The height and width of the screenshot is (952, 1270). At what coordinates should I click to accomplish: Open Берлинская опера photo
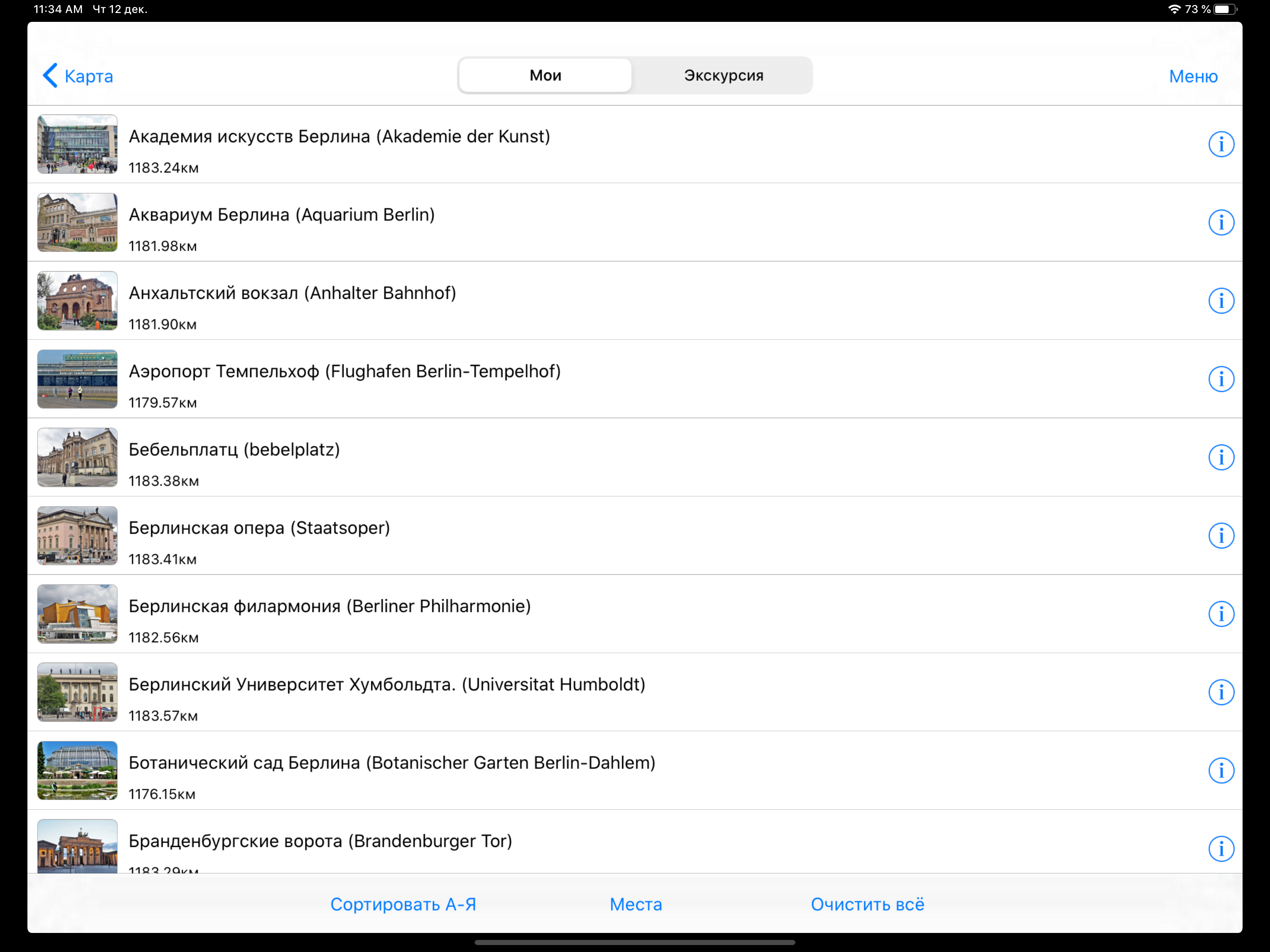click(x=78, y=535)
